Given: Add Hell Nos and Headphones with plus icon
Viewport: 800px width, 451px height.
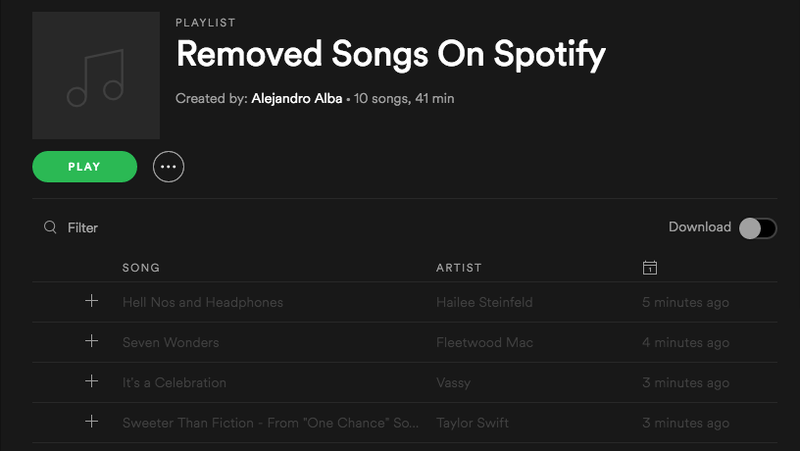Looking at the screenshot, I should (91, 300).
